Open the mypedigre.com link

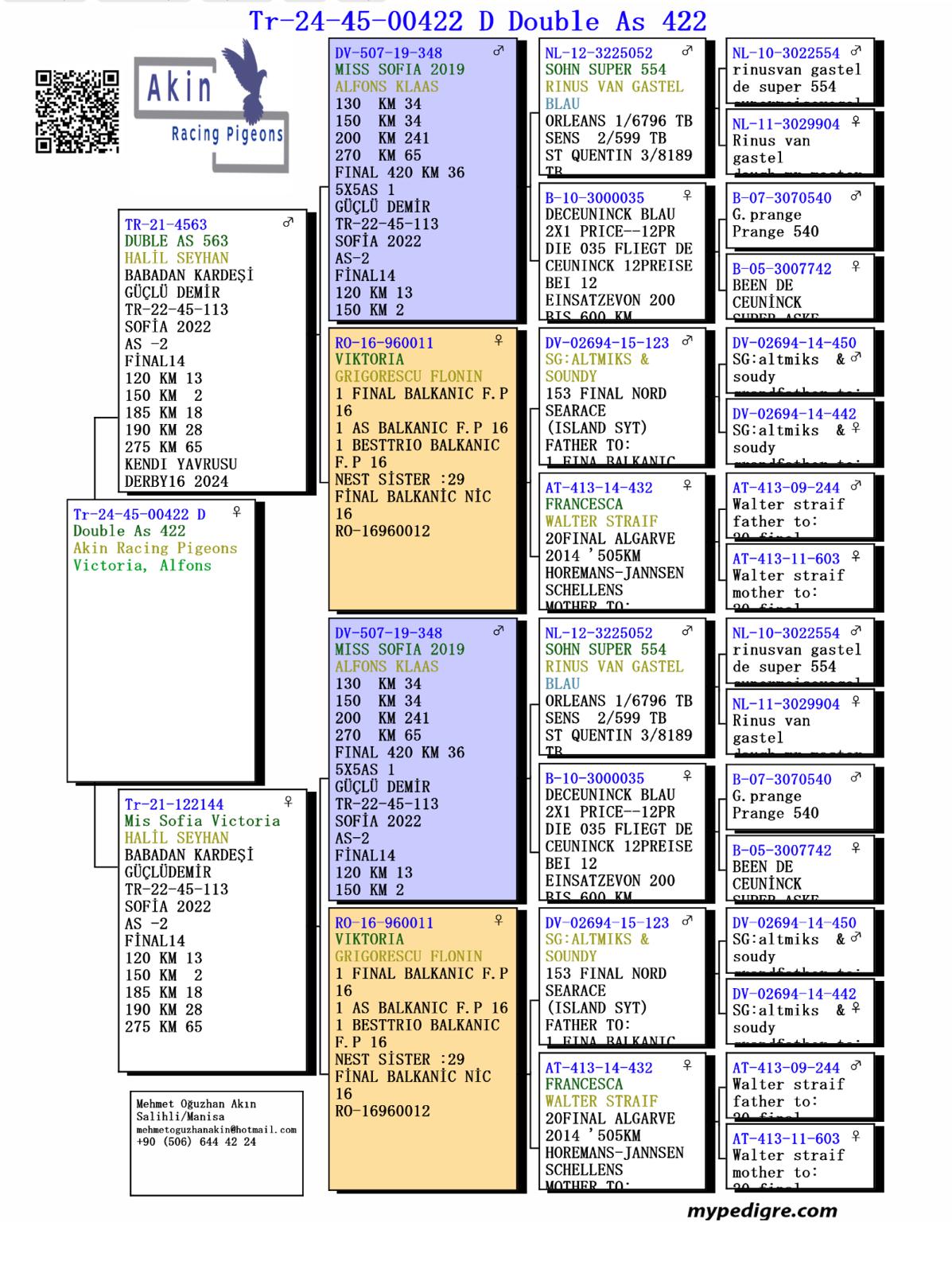(762, 1211)
